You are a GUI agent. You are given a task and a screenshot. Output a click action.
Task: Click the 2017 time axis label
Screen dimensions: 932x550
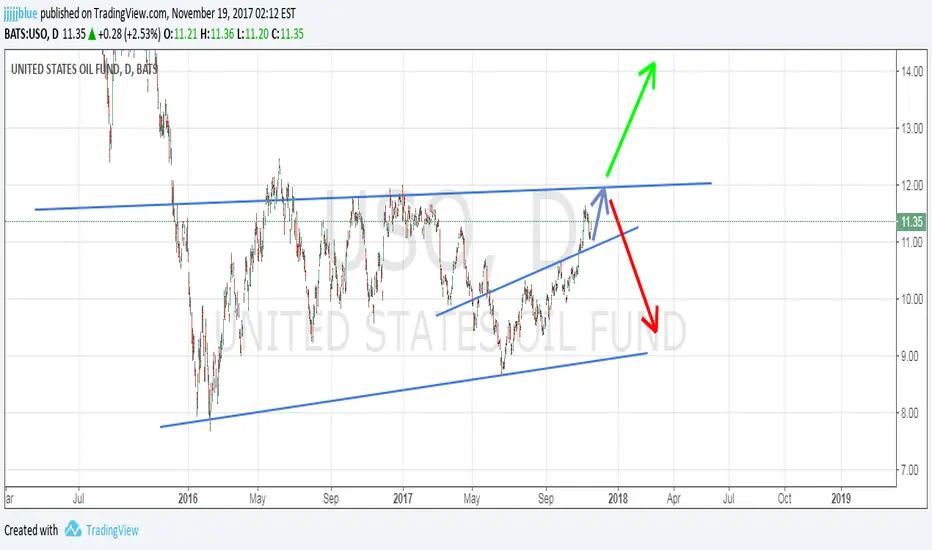click(403, 498)
